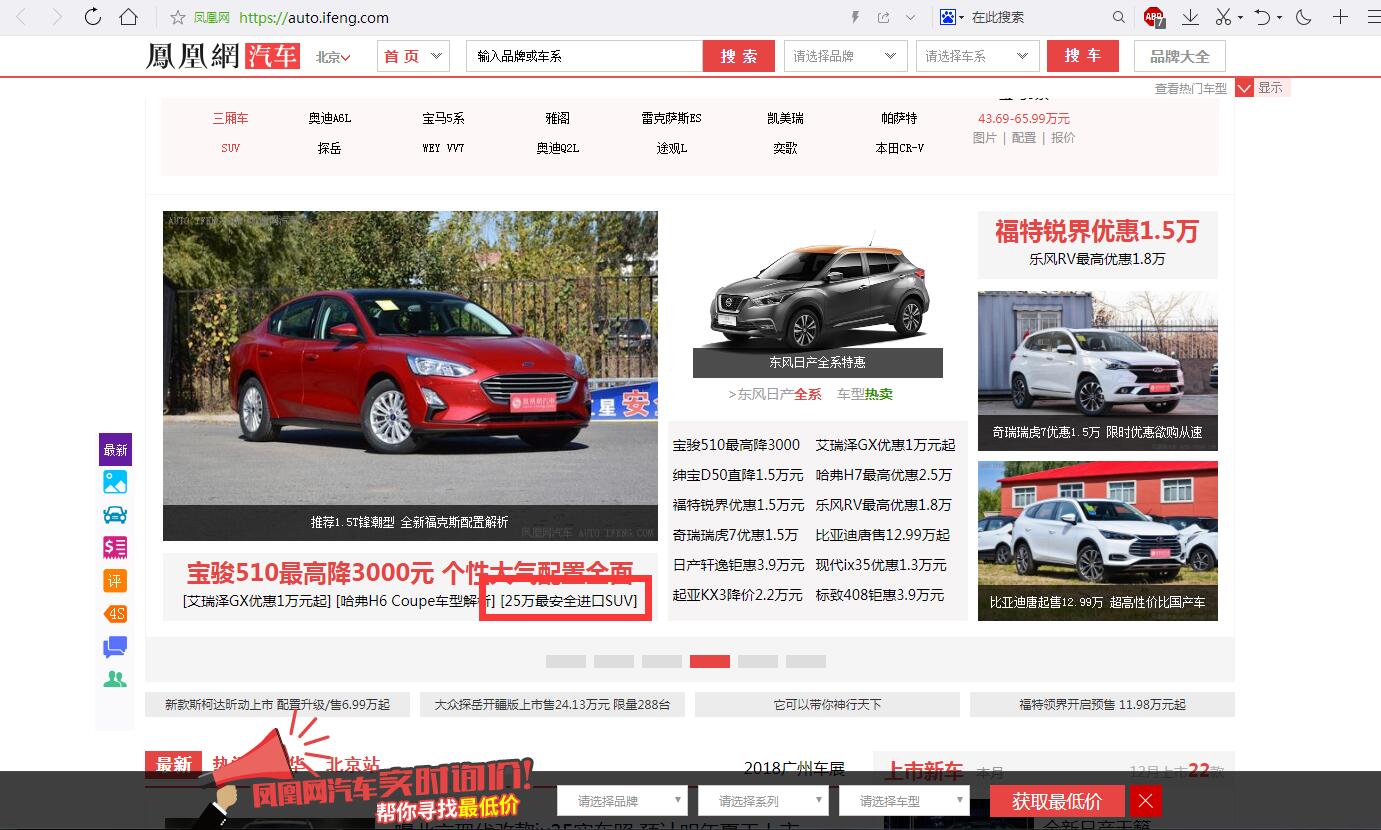Click the red SUV category label
Screen dimensions: 1381x830
[230, 148]
